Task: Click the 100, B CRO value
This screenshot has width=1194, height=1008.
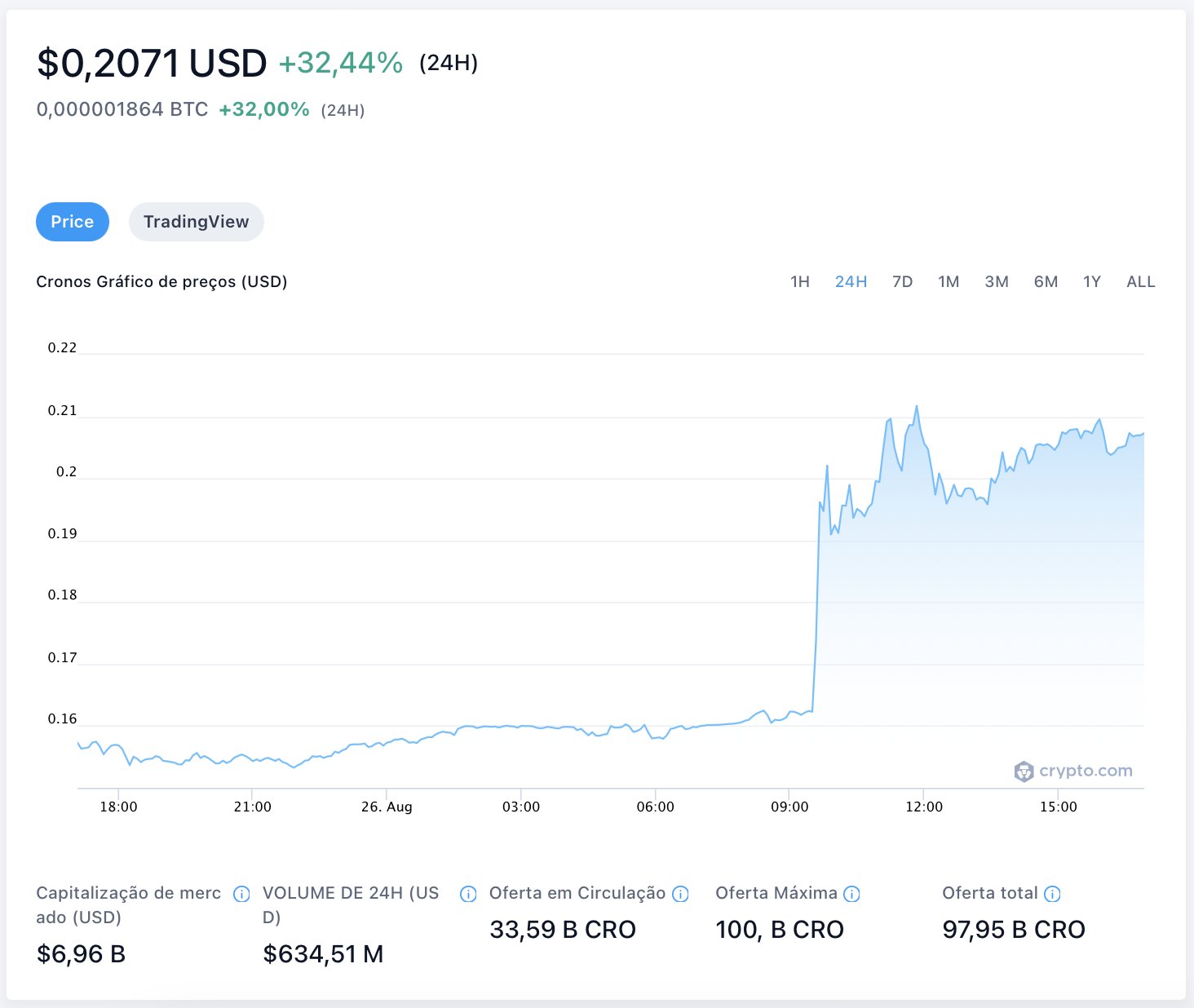Action: click(780, 929)
